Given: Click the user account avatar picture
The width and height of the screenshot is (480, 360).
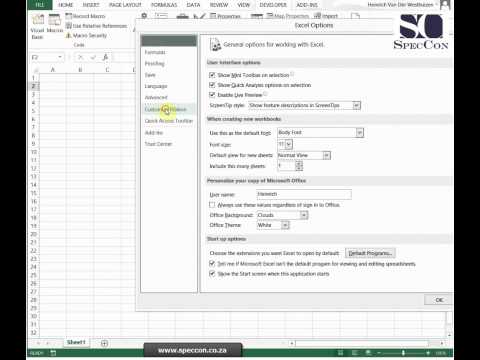Looking at the screenshot, I should coord(445,5).
